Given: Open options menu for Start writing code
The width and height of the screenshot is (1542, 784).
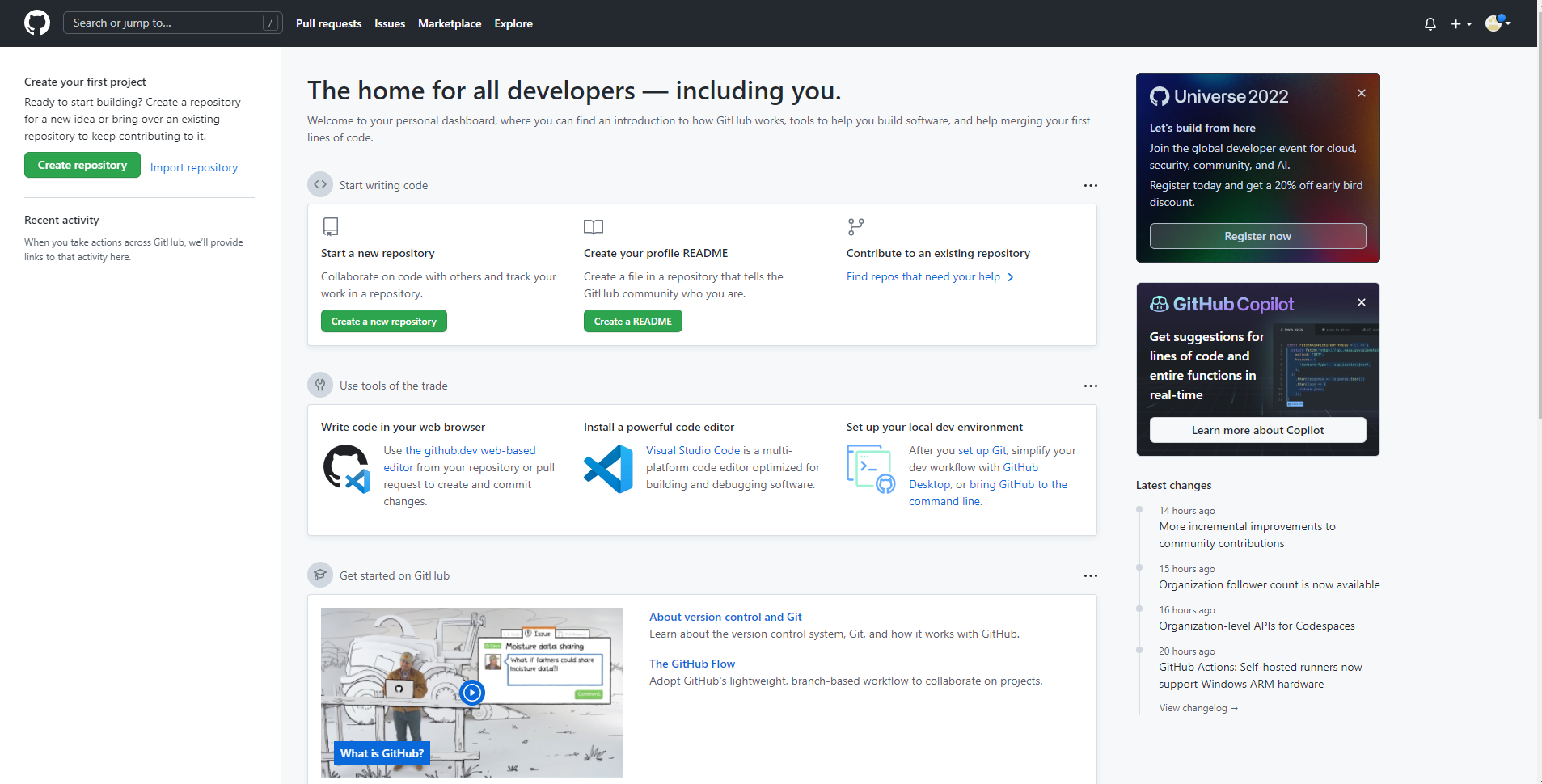Looking at the screenshot, I should coord(1090,185).
